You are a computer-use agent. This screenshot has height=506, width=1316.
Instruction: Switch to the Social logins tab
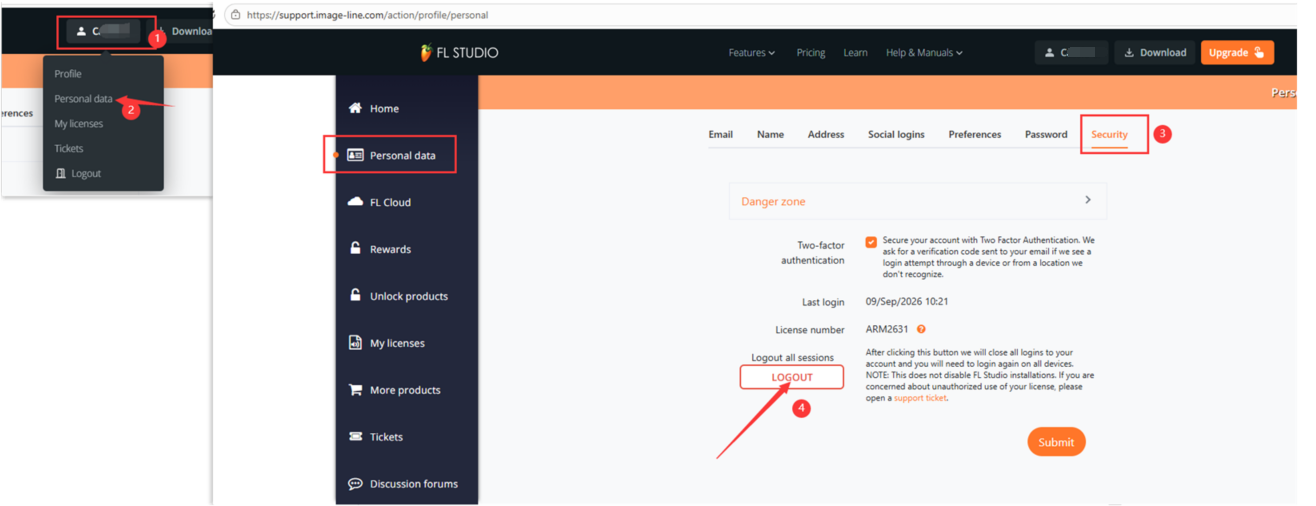coord(896,134)
